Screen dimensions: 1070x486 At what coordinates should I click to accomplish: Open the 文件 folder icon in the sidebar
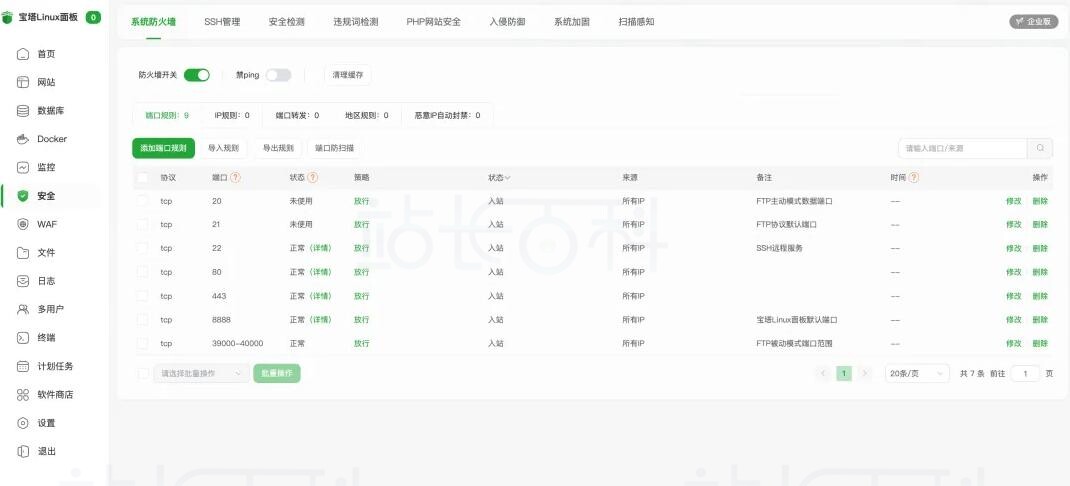(23, 253)
